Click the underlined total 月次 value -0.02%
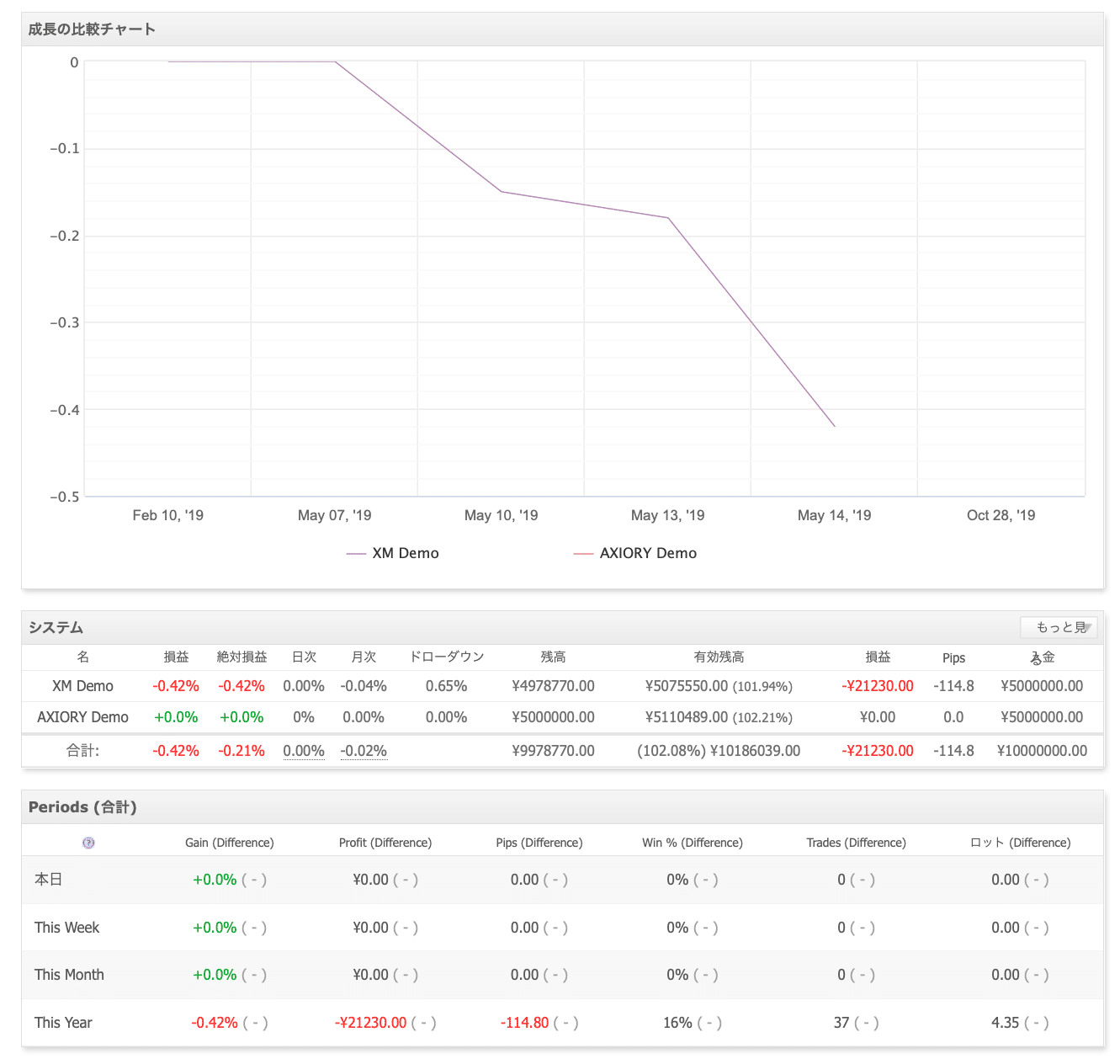The width and height of the screenshot is (1120, 1064). coord(364,751)
